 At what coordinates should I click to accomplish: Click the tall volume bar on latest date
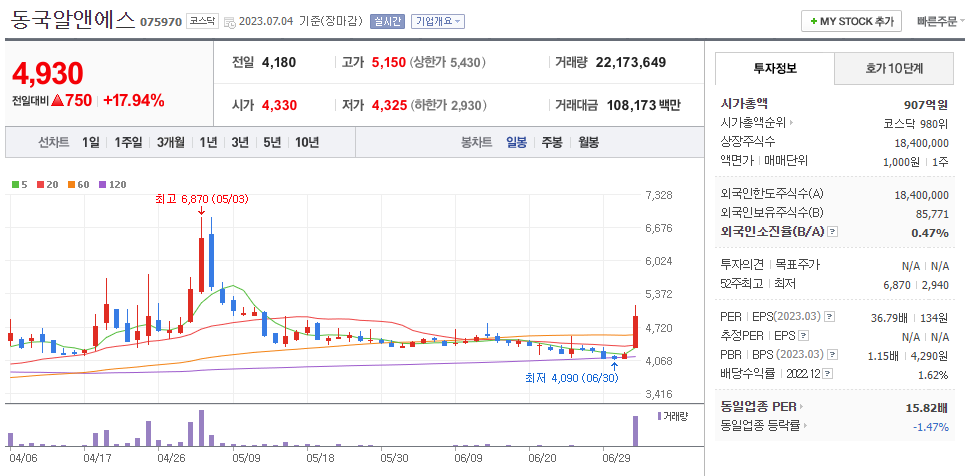(635, 431)
